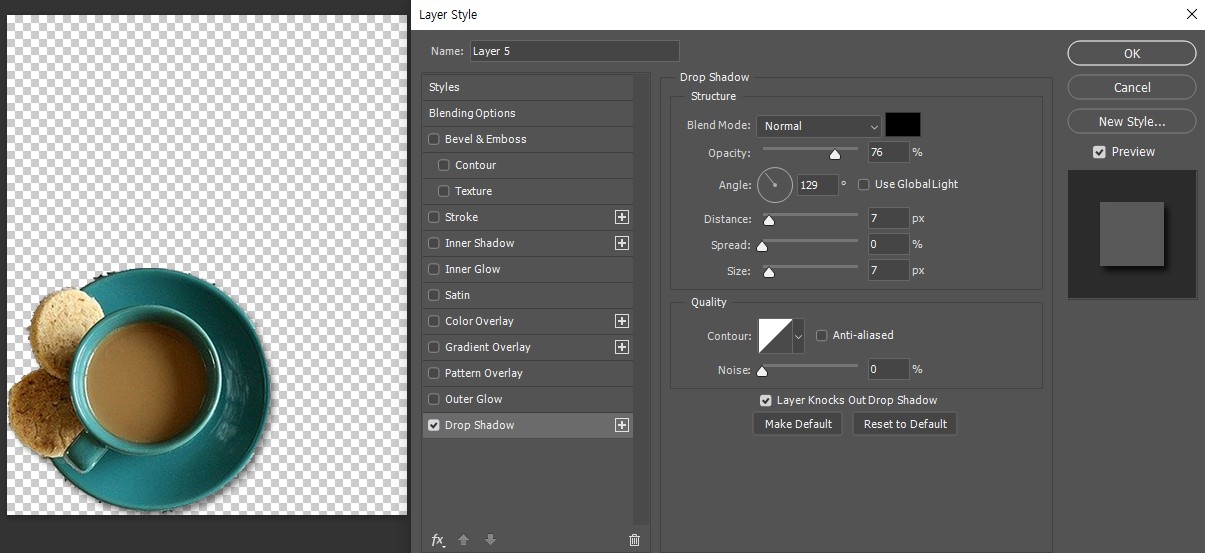This screenshot has height=553, width=1205.
Task: Enable the Outer Glow checkbox
Action: 434,399
